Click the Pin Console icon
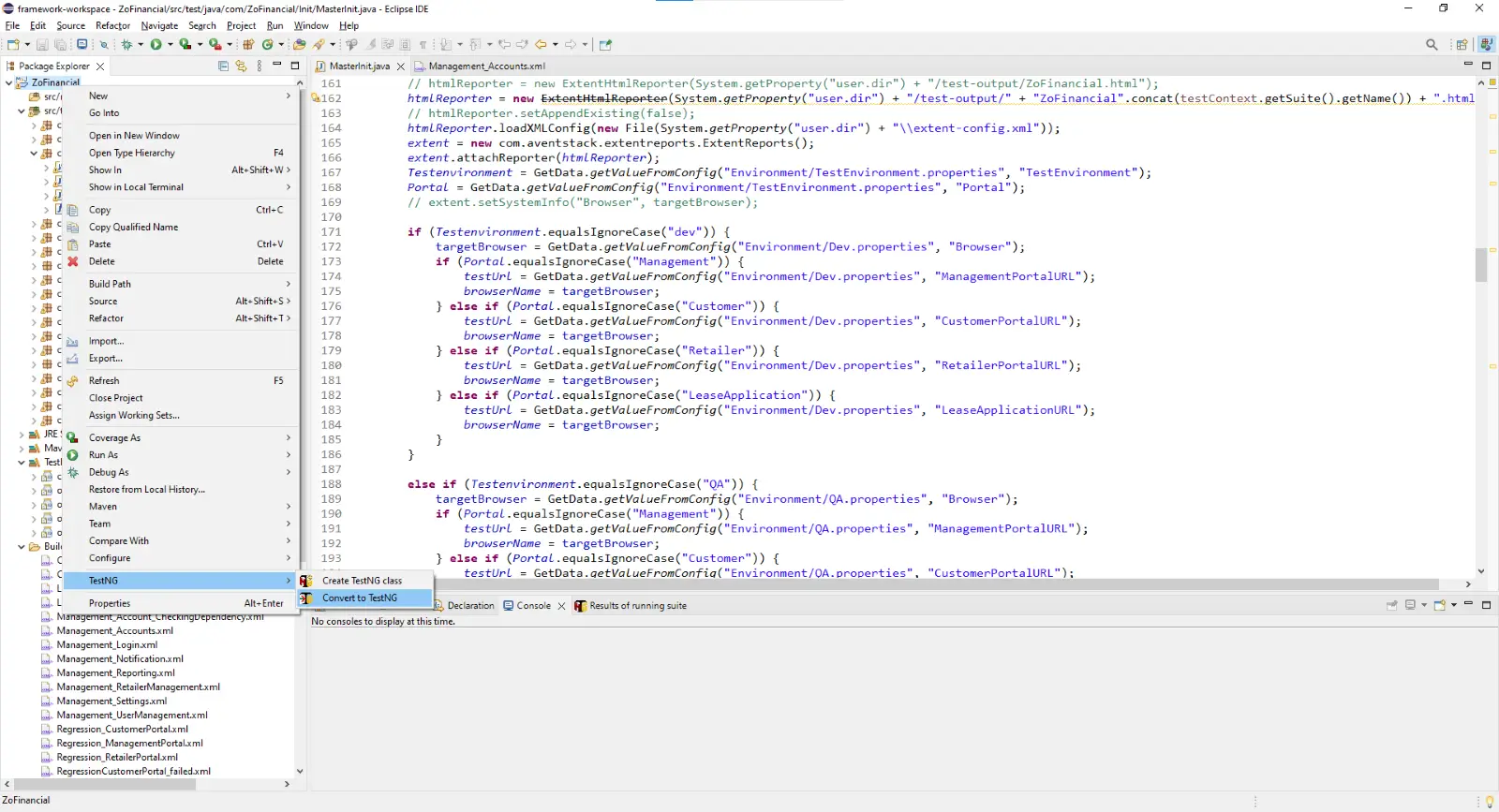 [1392, 605]
